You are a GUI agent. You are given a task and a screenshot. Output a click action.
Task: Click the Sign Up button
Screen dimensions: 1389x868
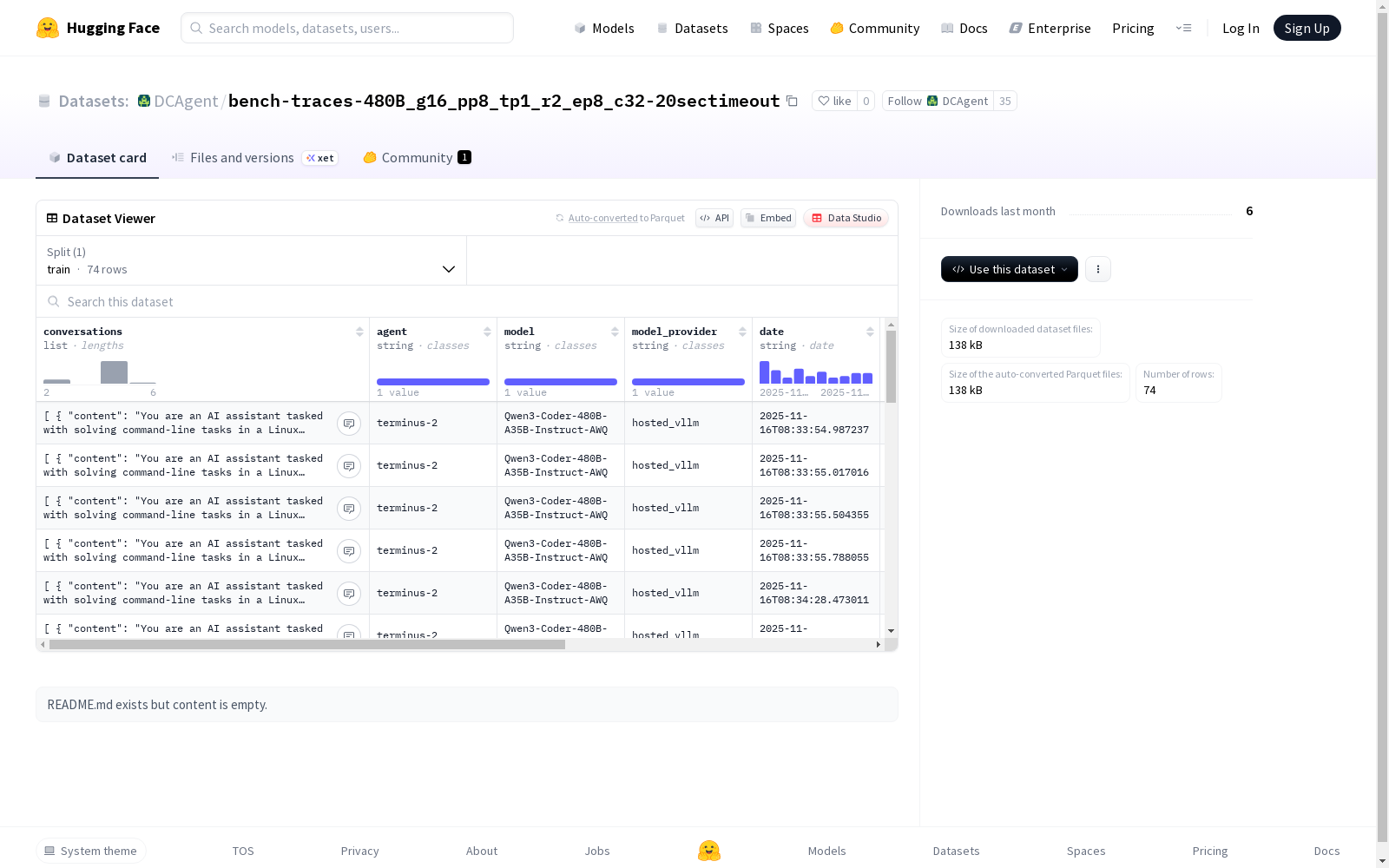click(1307, 28)
